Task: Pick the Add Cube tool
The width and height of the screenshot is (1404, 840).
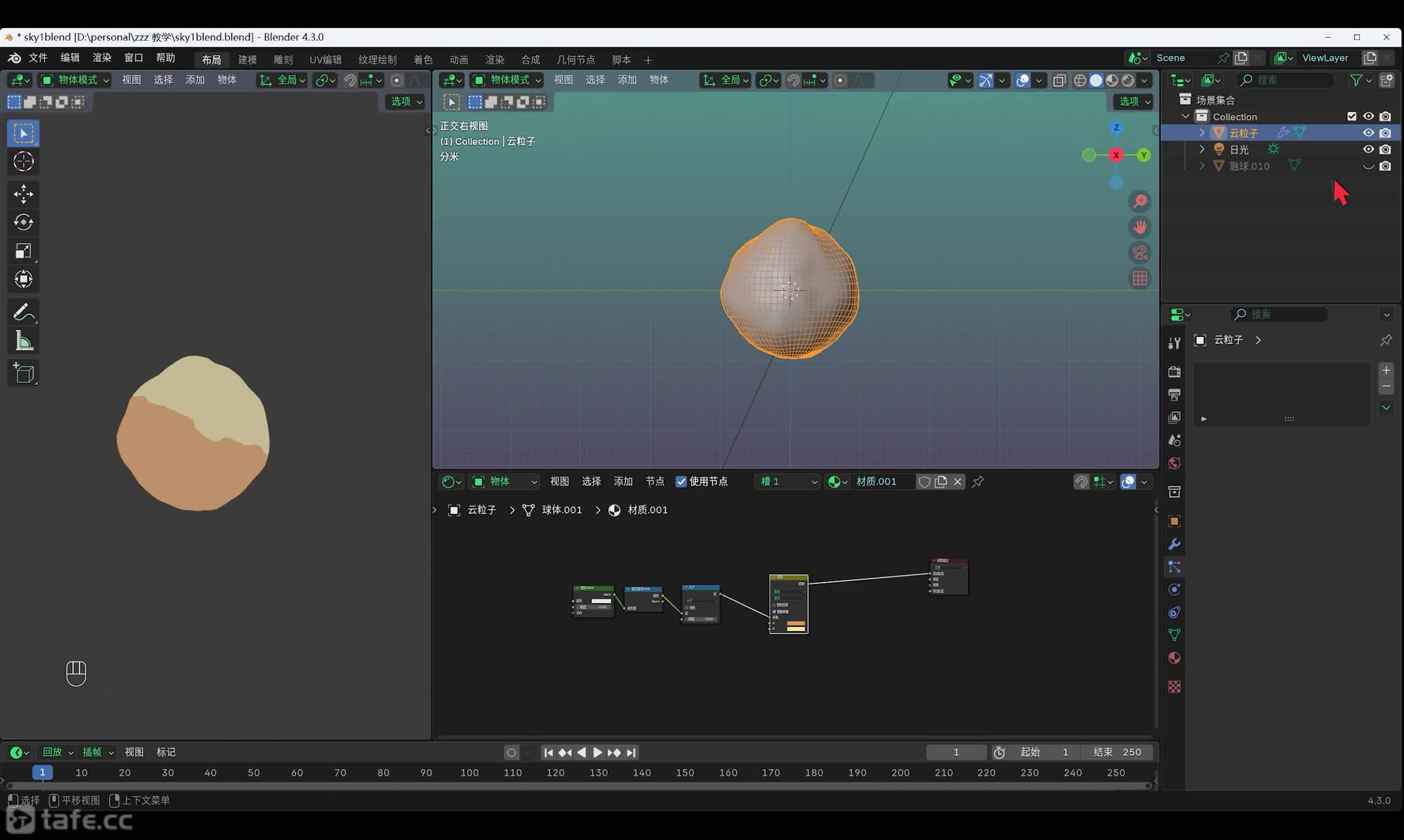Action: pos(23,373)
